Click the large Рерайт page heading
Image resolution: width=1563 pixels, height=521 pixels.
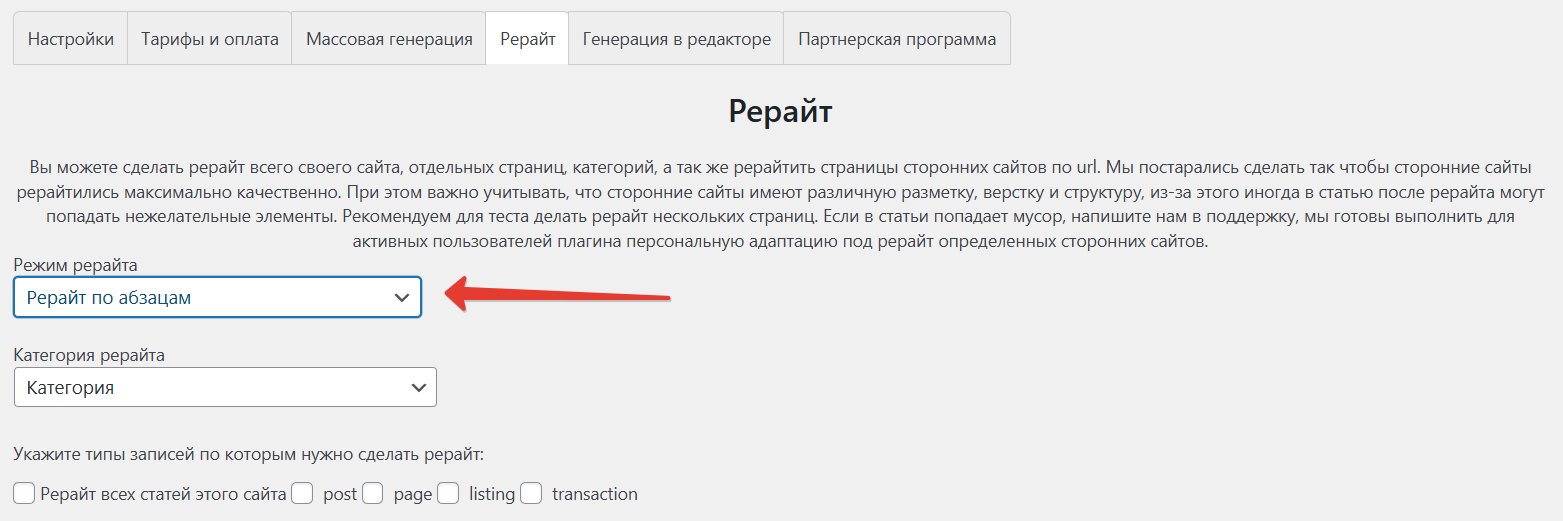[780, 111]
